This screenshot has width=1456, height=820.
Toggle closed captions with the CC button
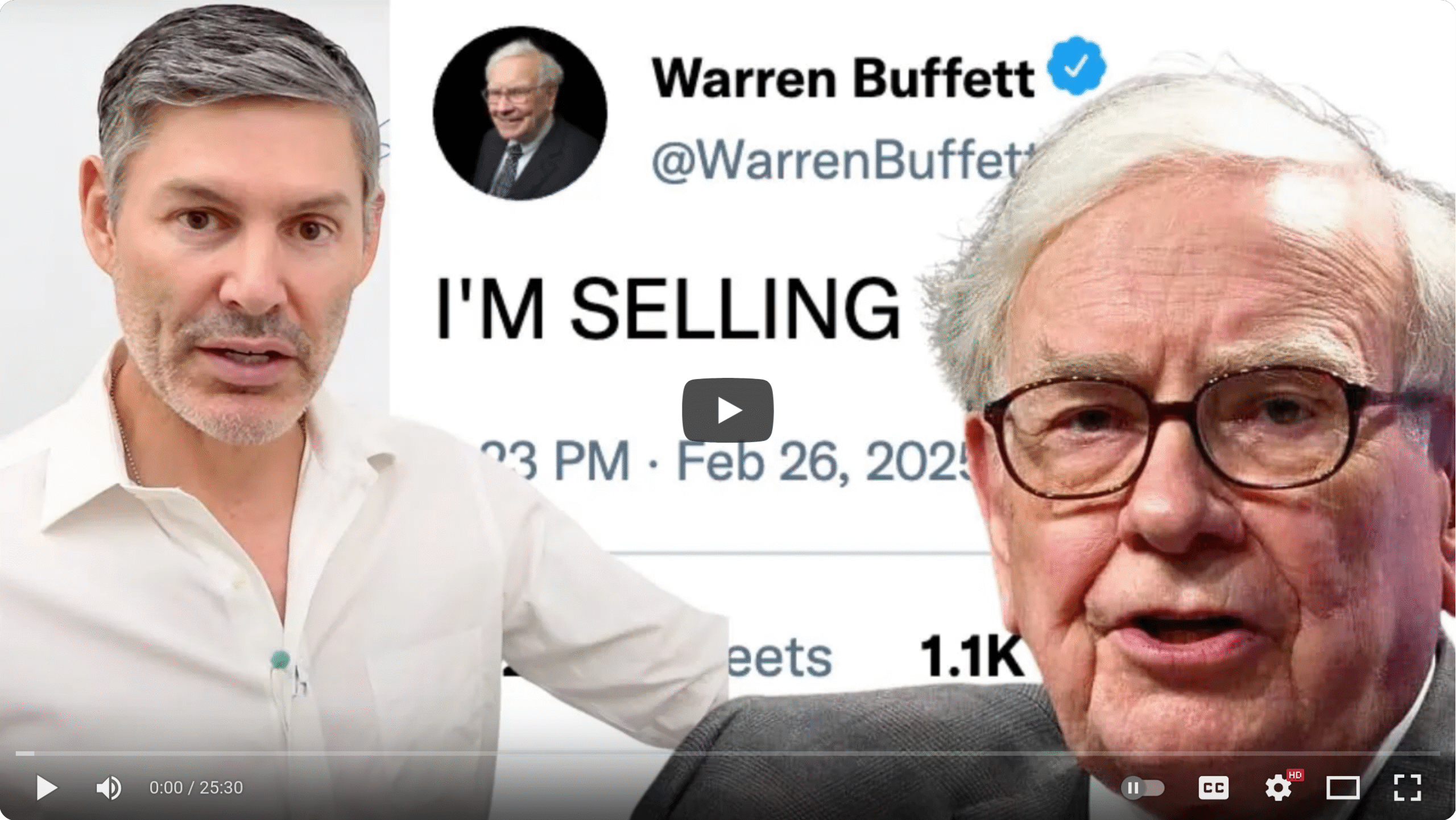[x=1213, y=788]
